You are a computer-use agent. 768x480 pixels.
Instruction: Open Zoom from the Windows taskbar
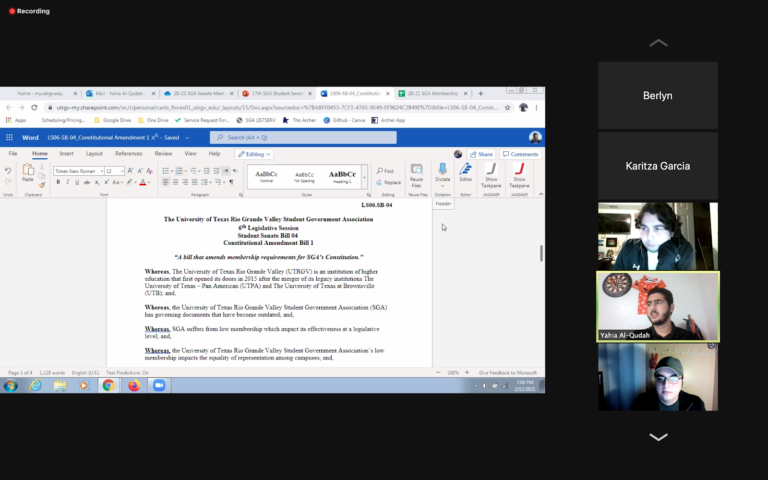tap(159, 385)
